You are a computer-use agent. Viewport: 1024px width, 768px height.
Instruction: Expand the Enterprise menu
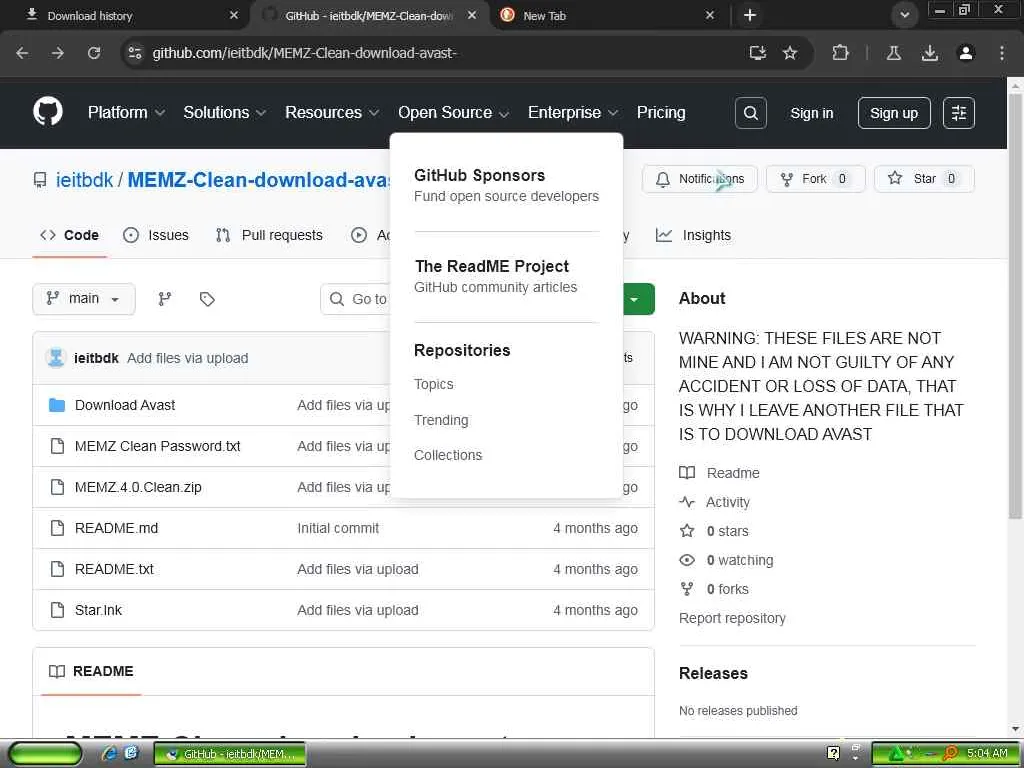point(573,112)
